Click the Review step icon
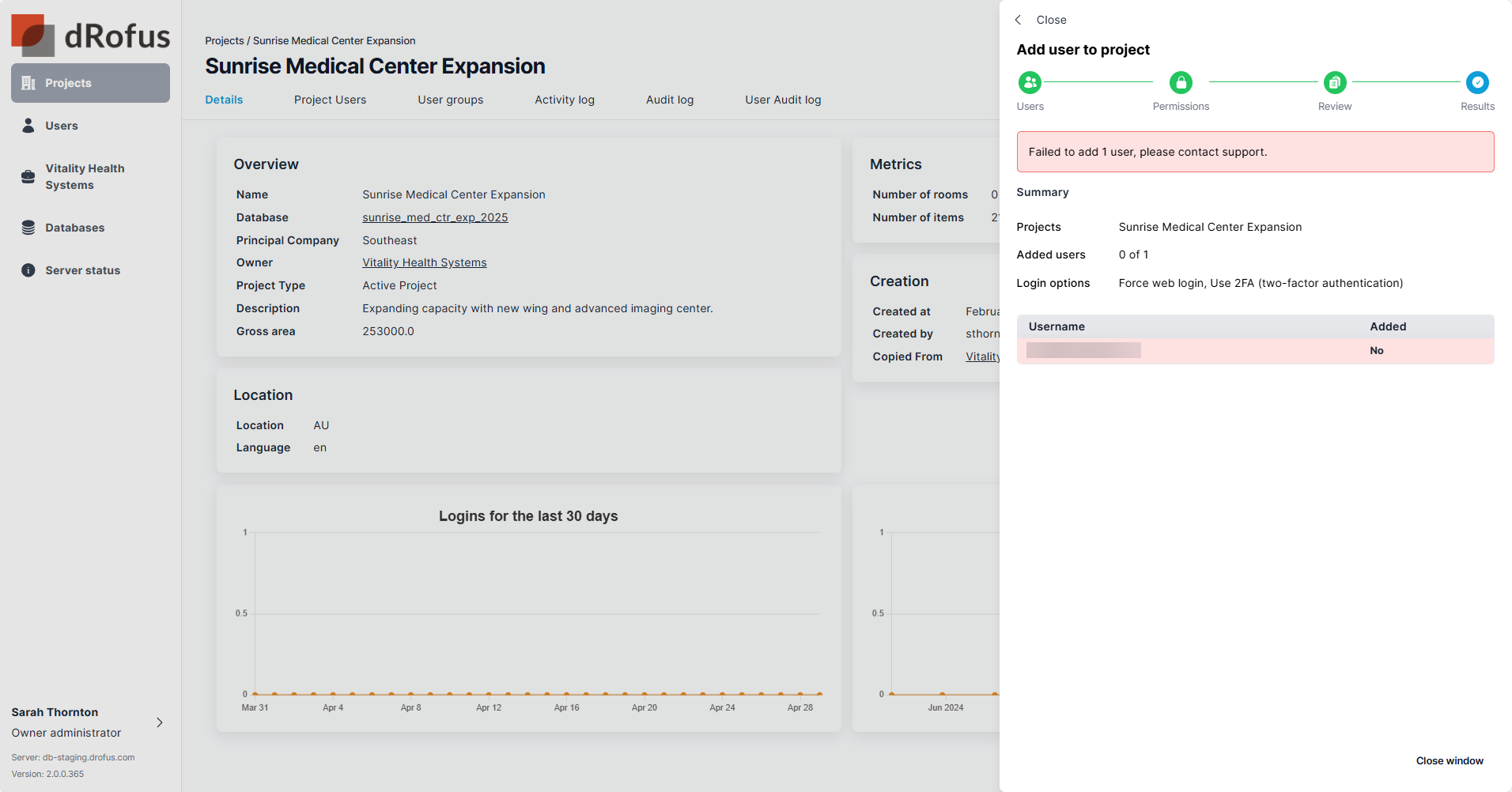Screen dimensions: 1512x792 [1335, 82]
